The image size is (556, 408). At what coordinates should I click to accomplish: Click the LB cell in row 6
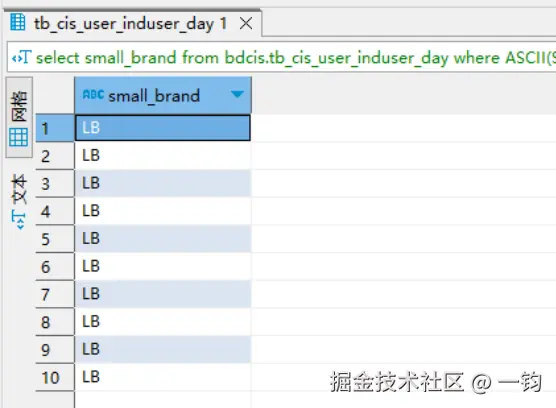[163, 266]
